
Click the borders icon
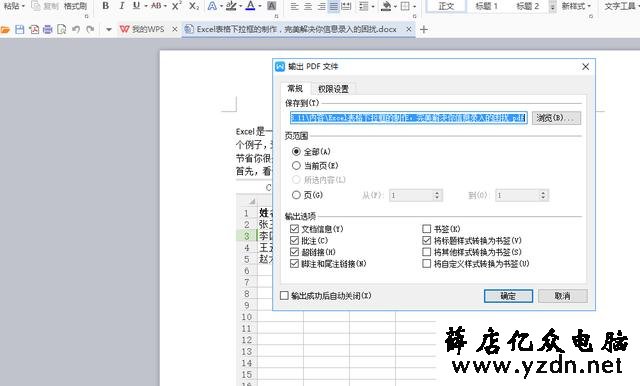(x=404, y=6)
